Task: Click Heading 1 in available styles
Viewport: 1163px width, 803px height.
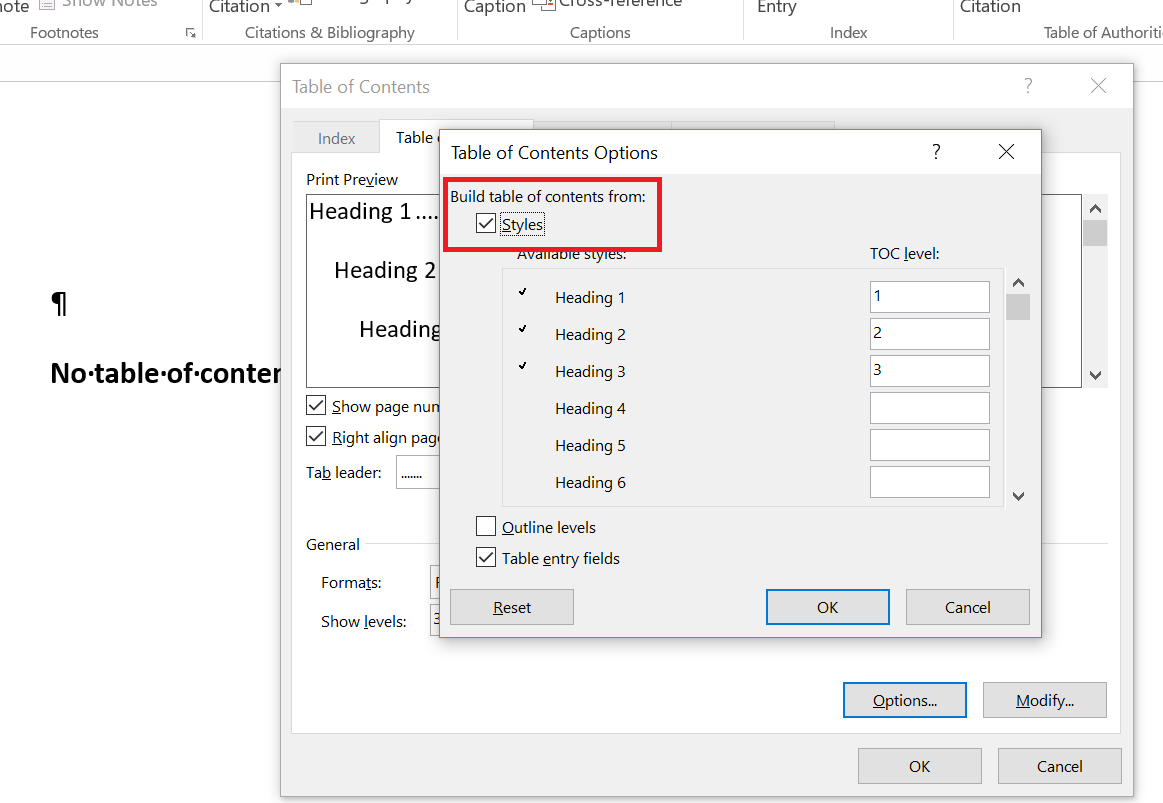Action: pos(590,297)
